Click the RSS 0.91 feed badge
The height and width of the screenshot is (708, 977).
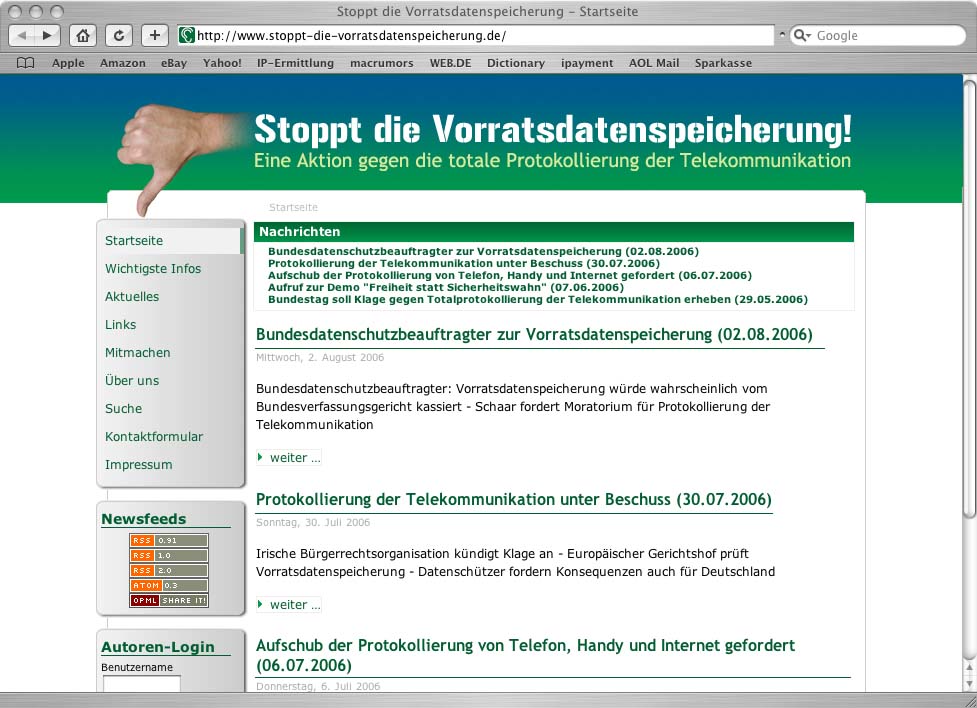click(168, 541)
